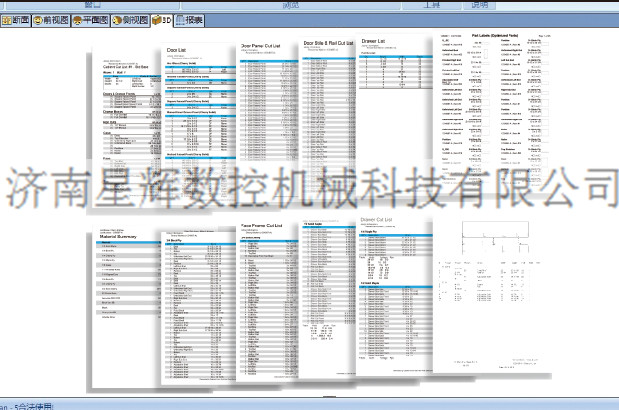Open the 说明 menu in top bar
619x410 pixels.
coord(480,5)
